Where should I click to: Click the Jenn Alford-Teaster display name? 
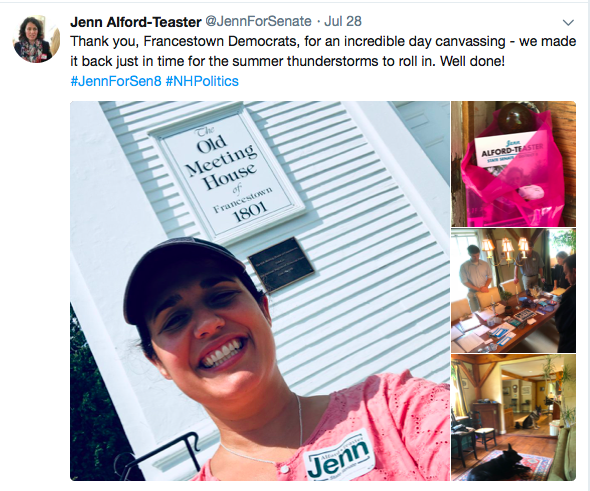[x=135, y=22]
